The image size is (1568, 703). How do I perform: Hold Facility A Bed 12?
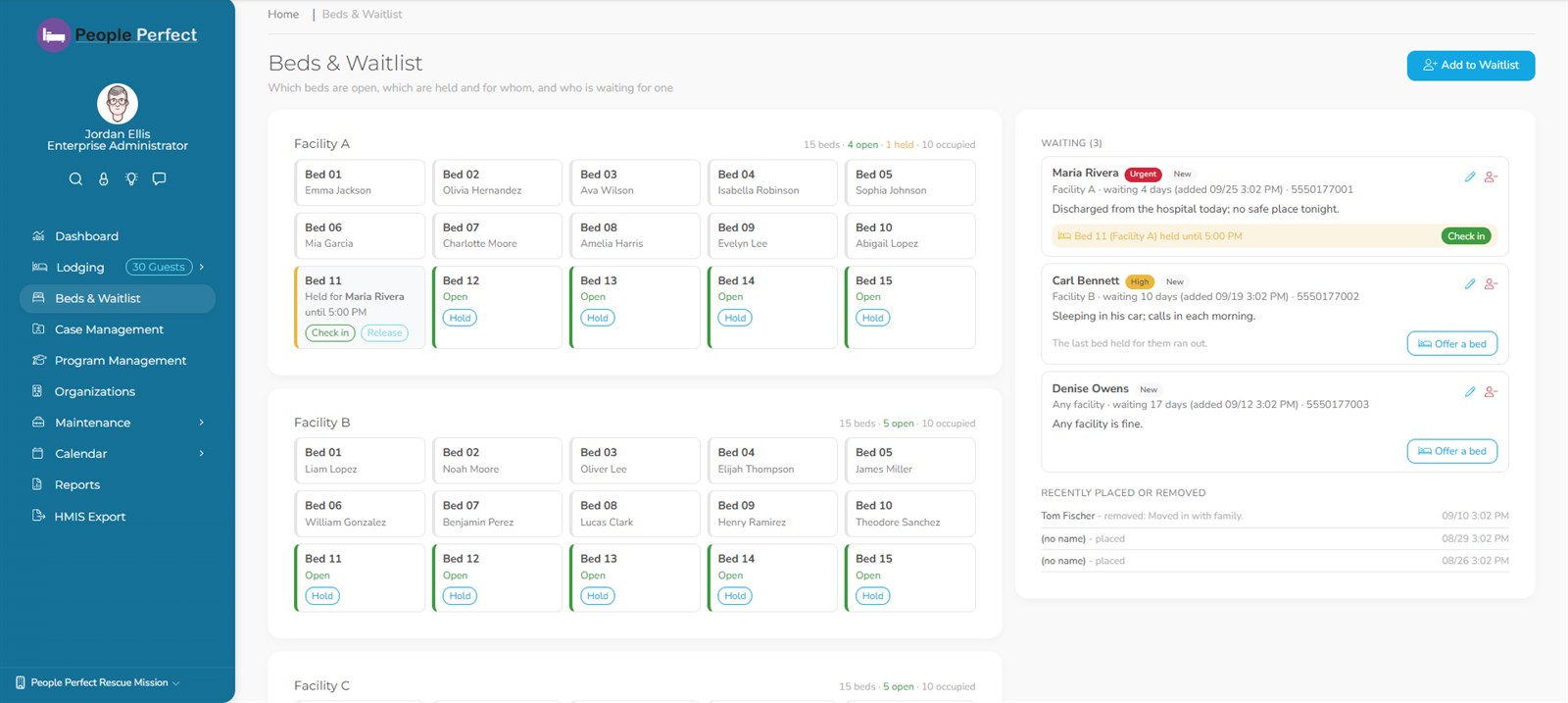point(460,318)
